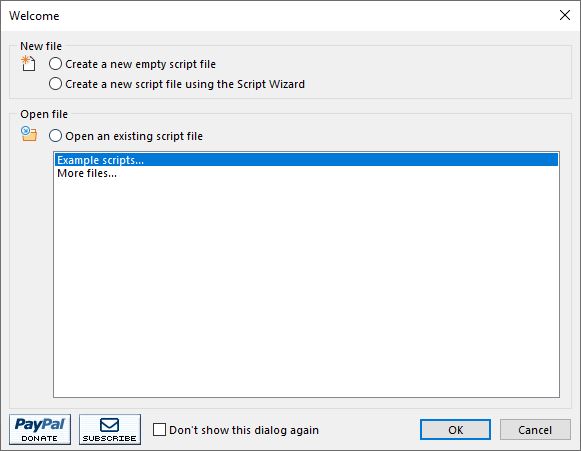581x451 pixels.
Task: Click the open folder icon
Action: [29, 134]
